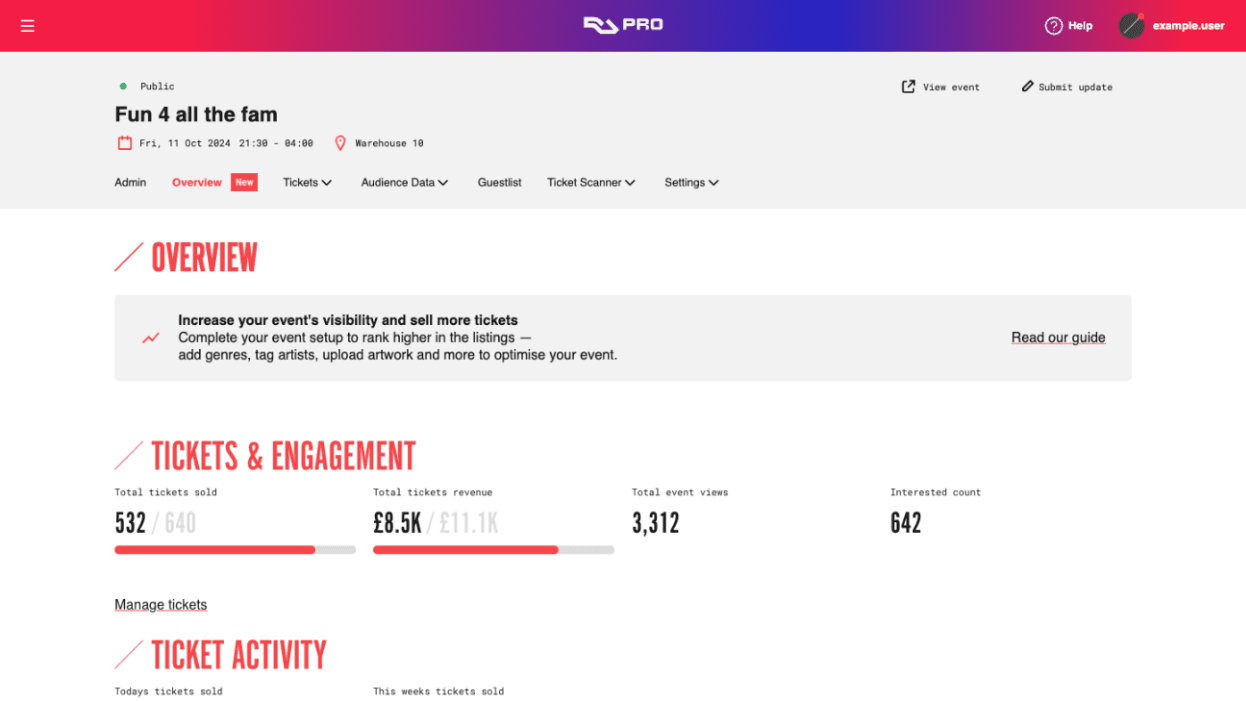Viewport: 1246px width, 701px height.
Task: Click the example.user profile avatar
Action: 1131,26
